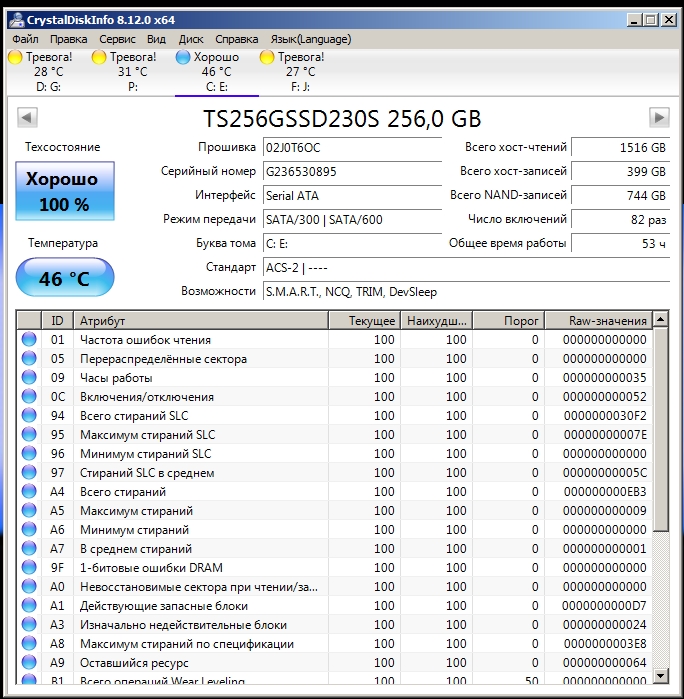Click status orb for attribute A6
The height and width of the screenshot is (699, 684).
(x=29, y=530)
